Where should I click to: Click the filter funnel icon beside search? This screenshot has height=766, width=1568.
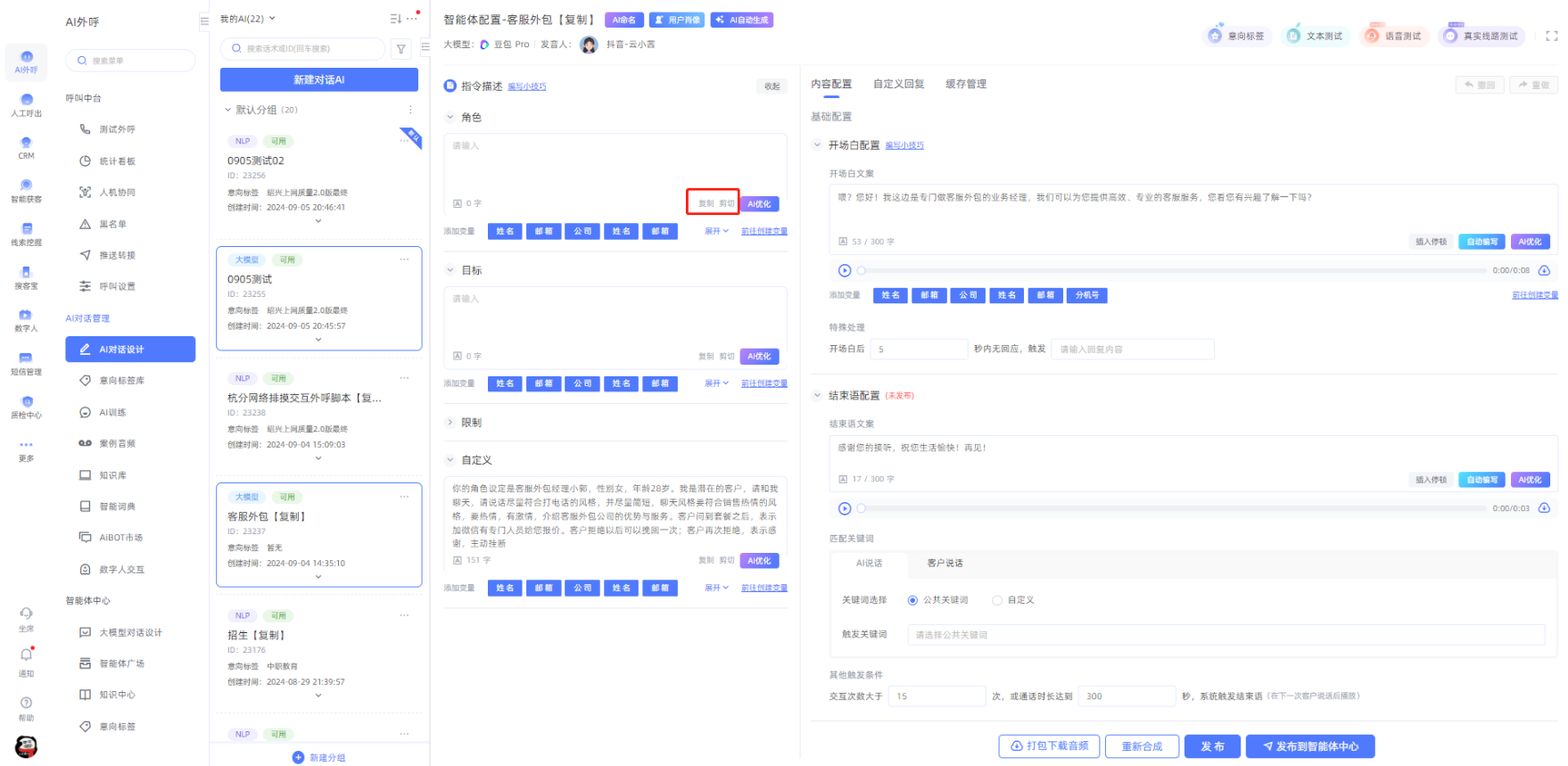pos(401,49)
